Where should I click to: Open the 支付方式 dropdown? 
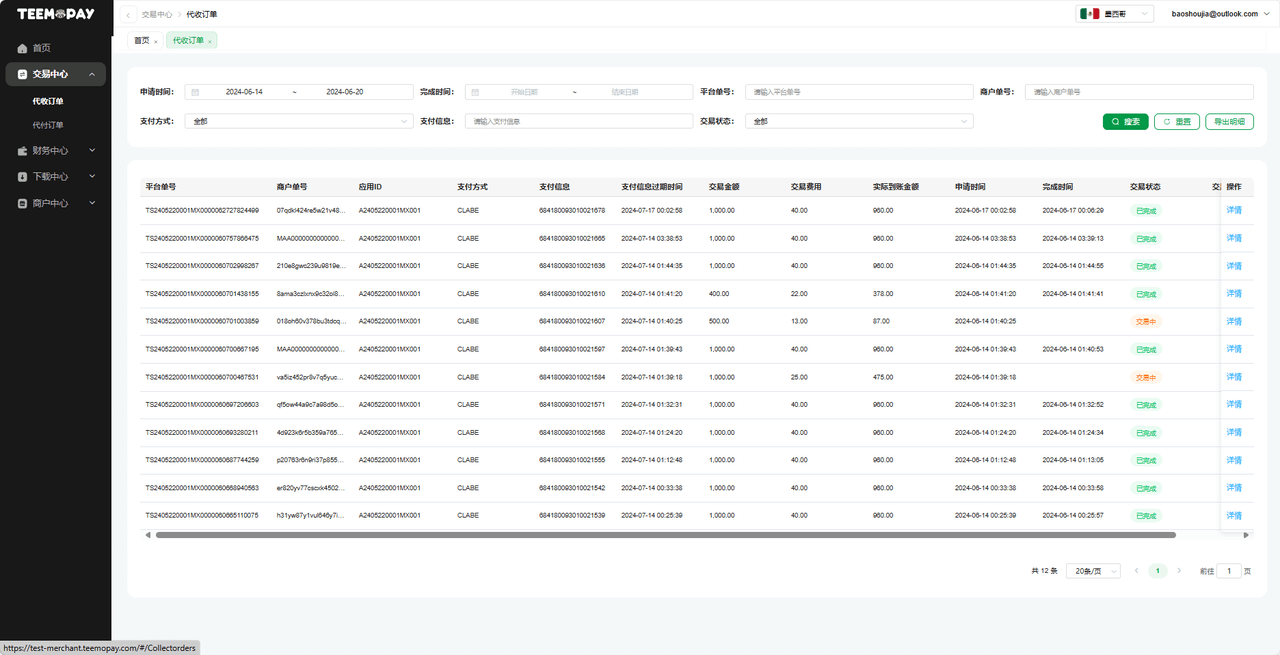tap(299, 121)
